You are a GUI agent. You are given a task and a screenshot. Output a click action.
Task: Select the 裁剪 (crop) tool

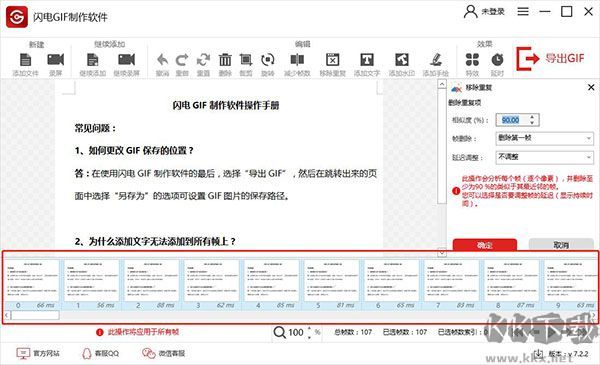coord(246,60)
